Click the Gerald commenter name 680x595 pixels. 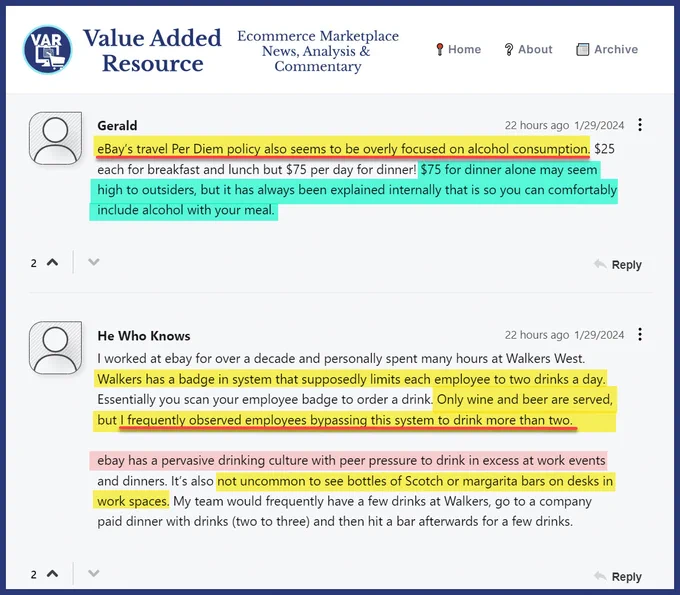pyautogui.click(x=117, y=126)
